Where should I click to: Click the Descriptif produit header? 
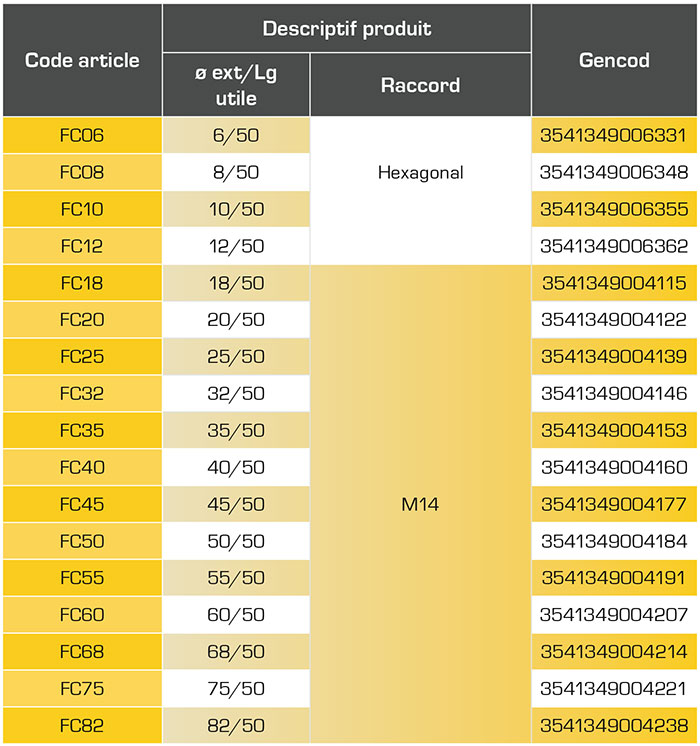click(346, 28)
